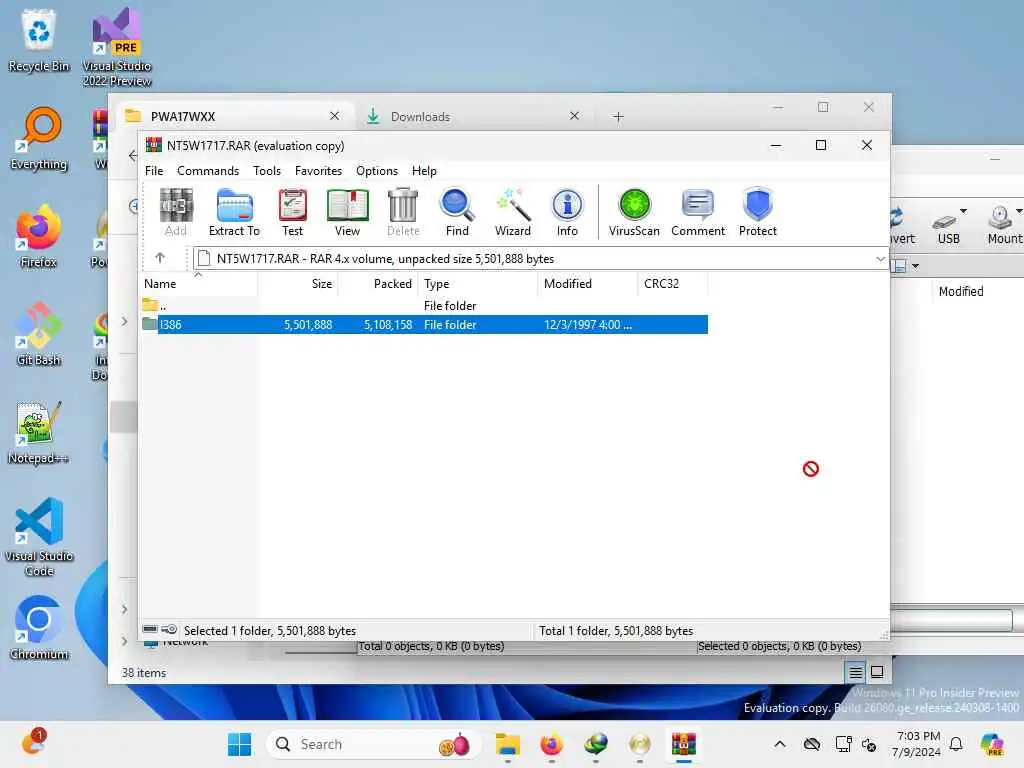Screen dimensions: 1024x768
Task: Show hidden tray icons chevron
Action: click(780, 744)
